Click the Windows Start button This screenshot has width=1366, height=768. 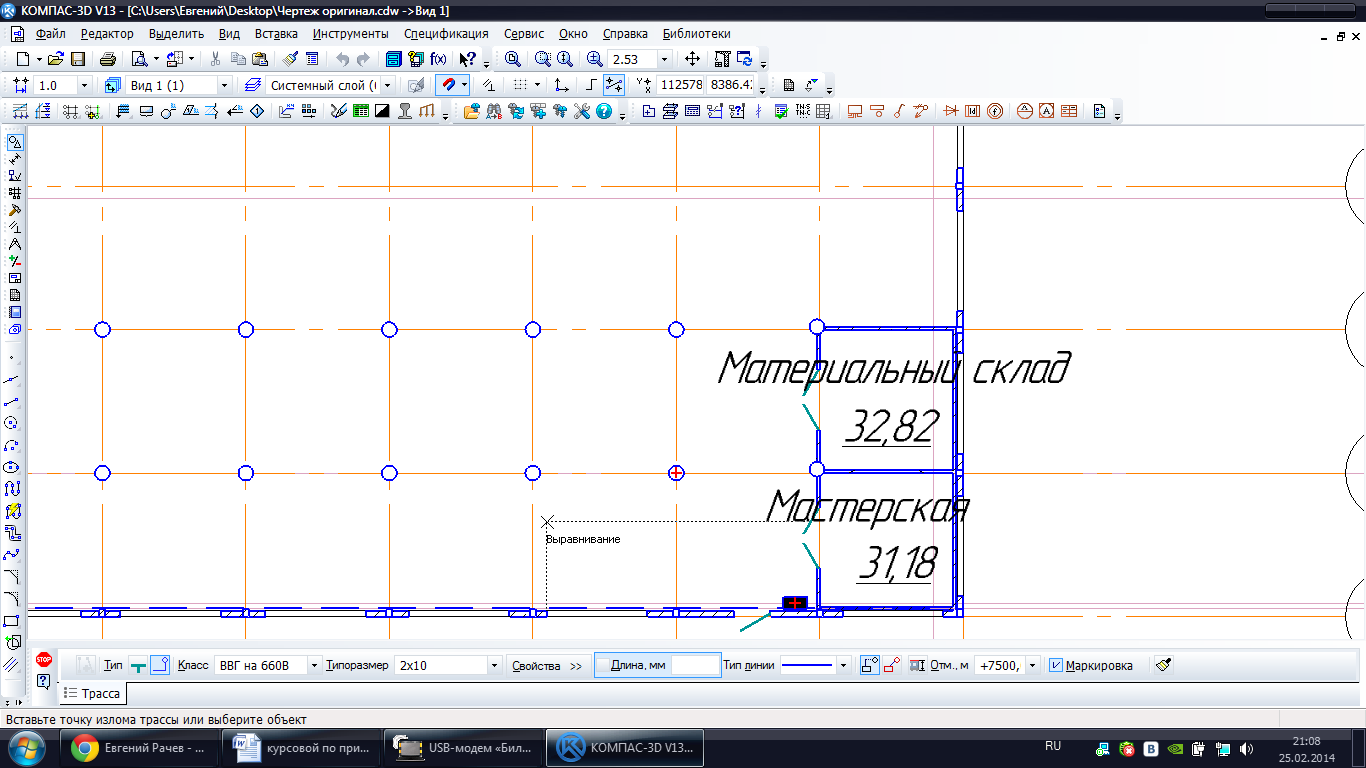pos(27,747)
